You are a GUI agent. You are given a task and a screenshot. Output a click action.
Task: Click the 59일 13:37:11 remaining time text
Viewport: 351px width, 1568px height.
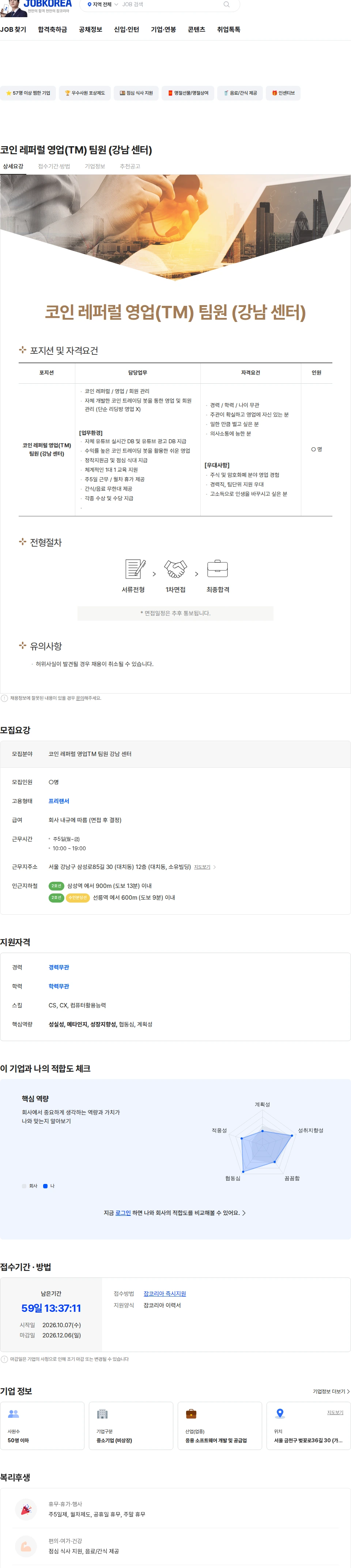[x=51, y=1308]
